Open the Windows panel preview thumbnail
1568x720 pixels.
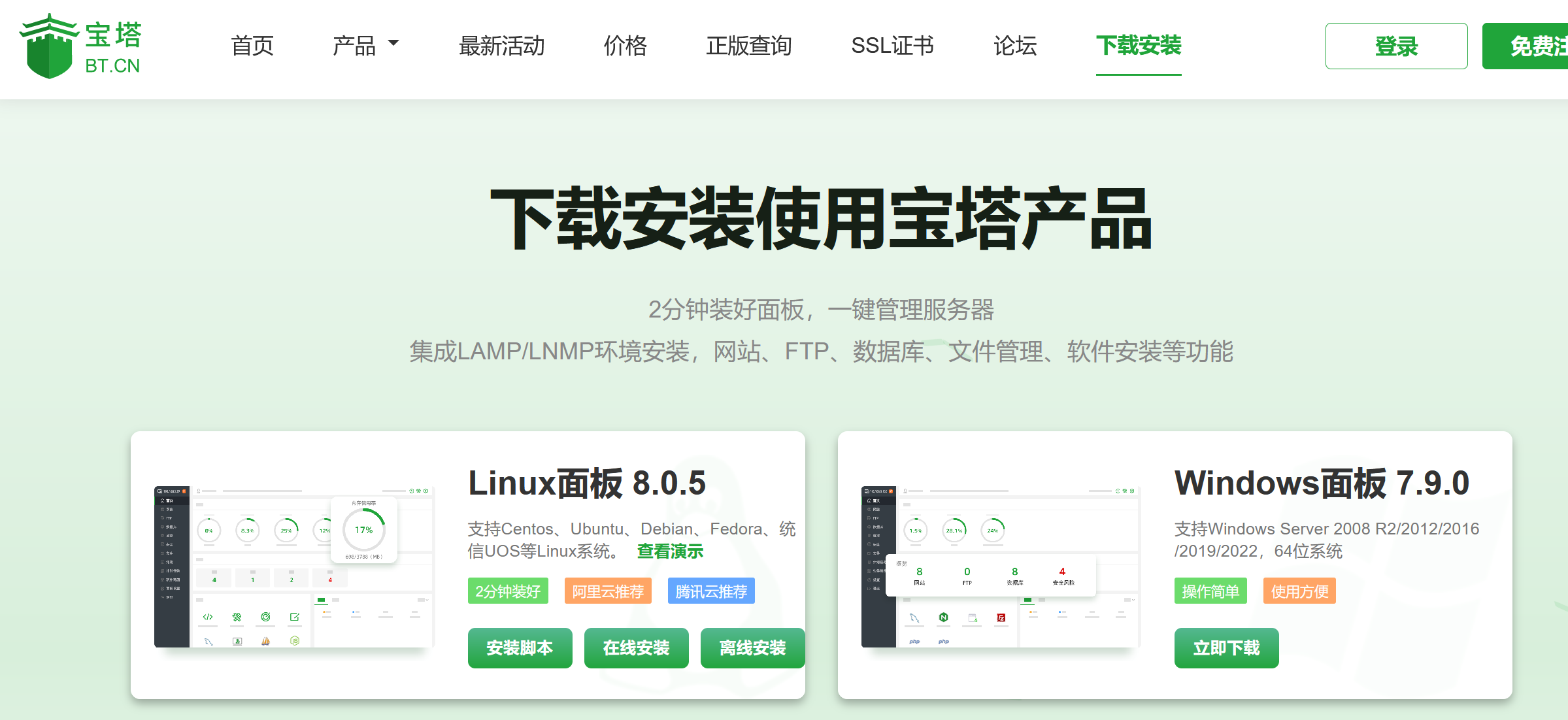click(x=1000, y=566)
